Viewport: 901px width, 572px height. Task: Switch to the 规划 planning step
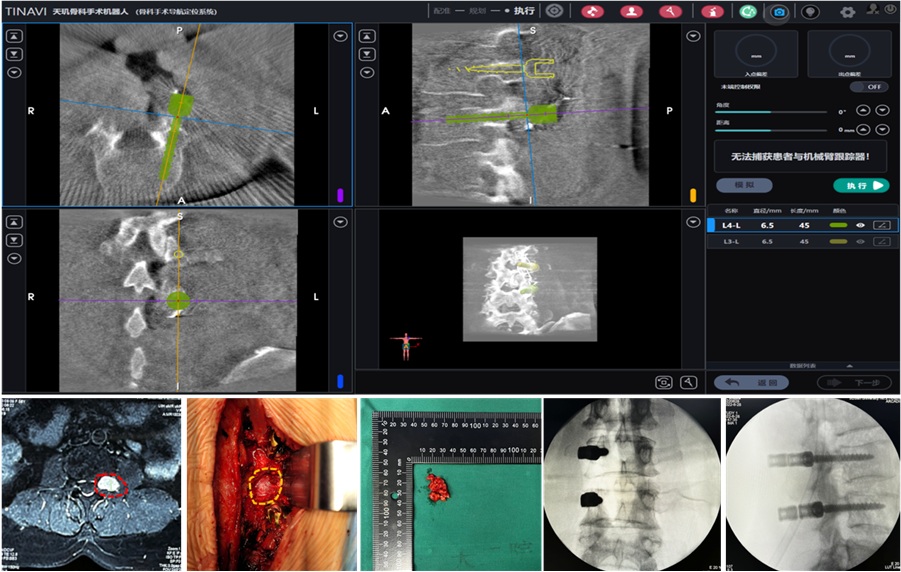click(478, 11)
